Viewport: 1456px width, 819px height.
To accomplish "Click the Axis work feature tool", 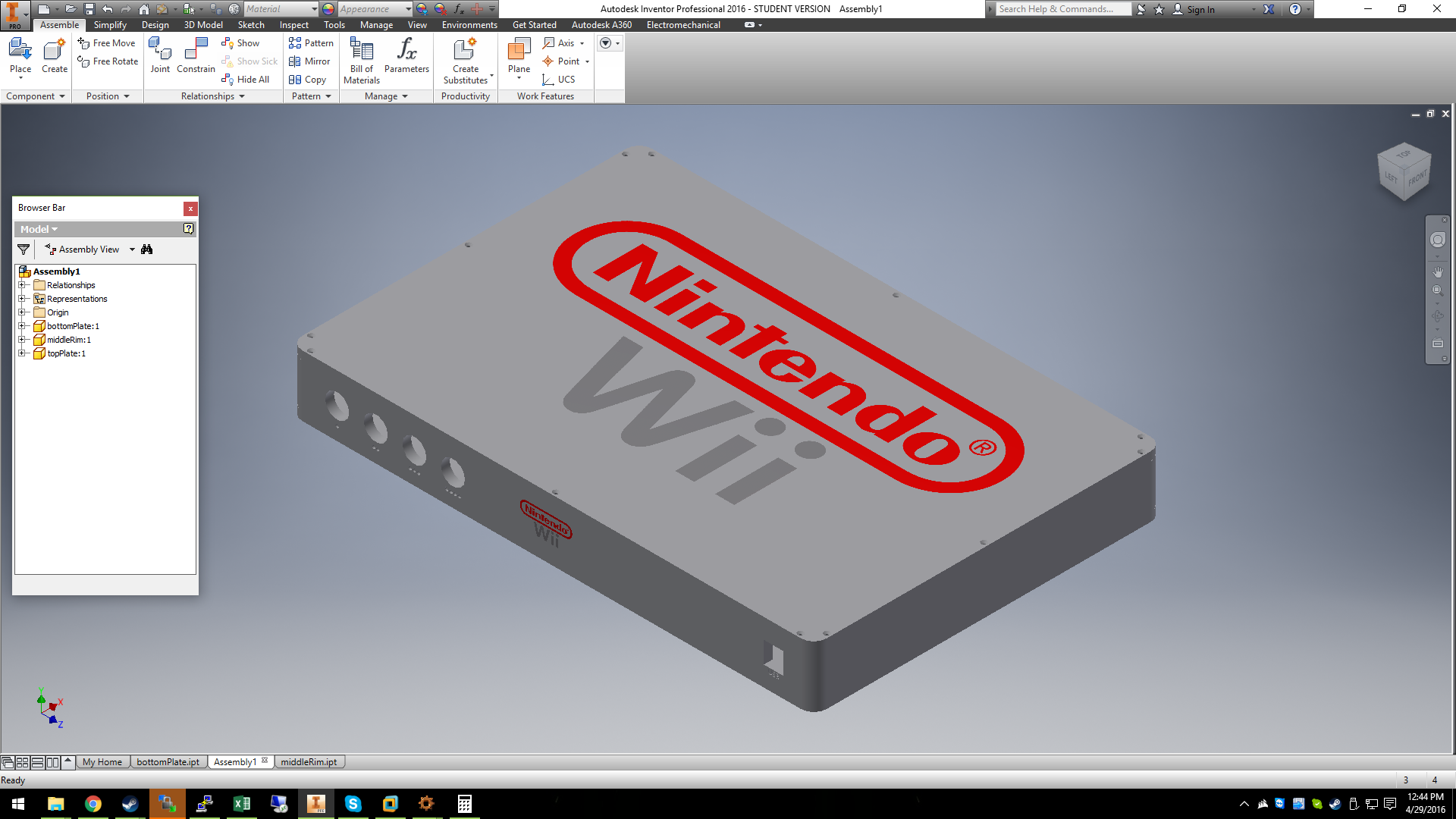I will coord(563,43).
